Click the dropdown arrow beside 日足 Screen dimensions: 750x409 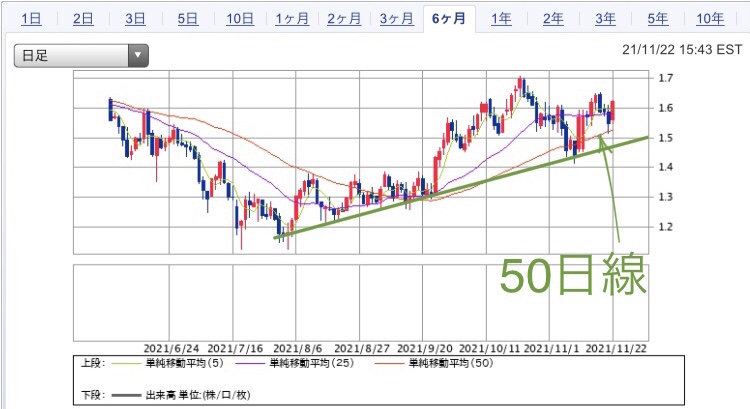138,55
